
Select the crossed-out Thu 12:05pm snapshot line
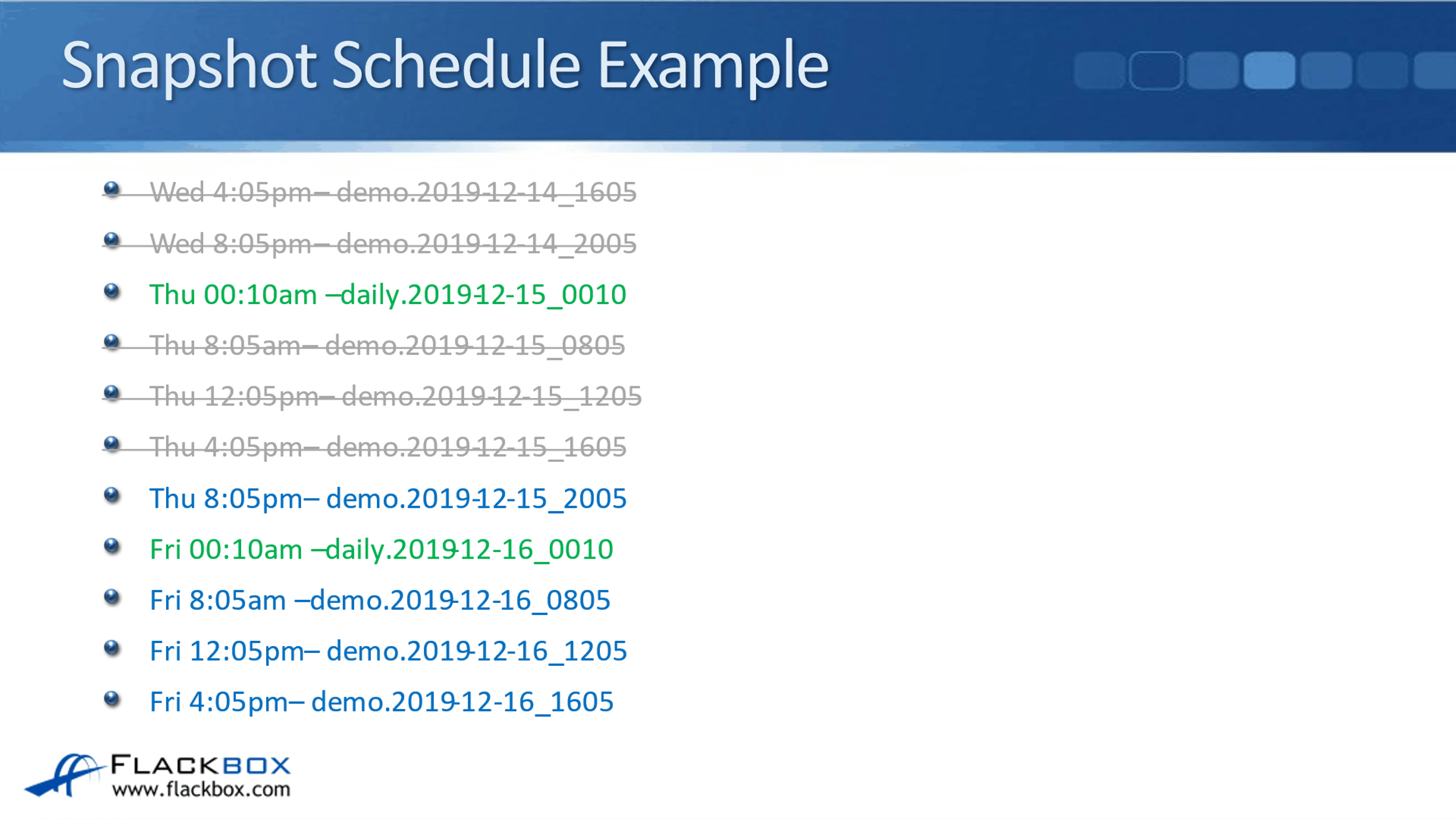[395, 396]
